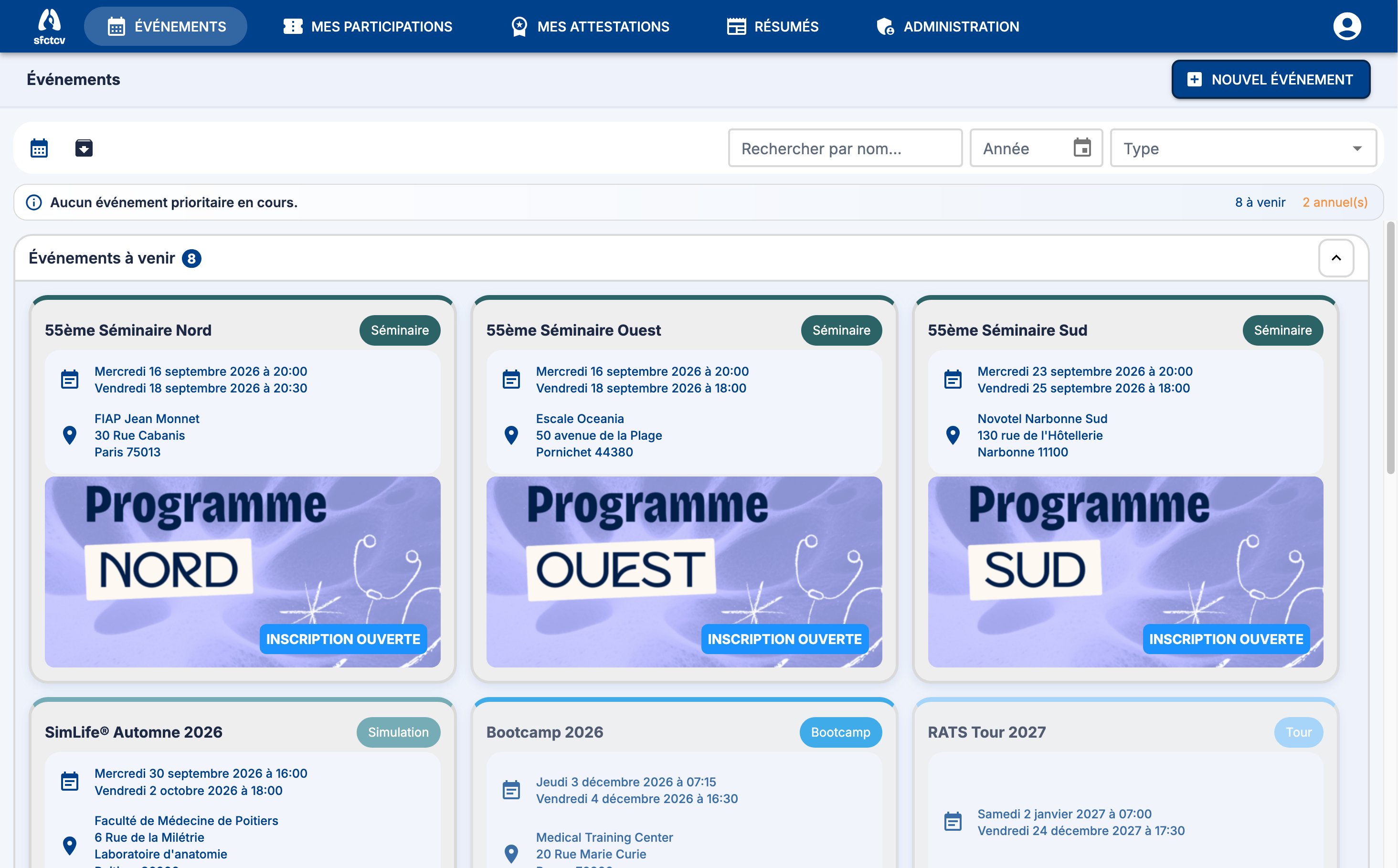Click the location pin for FIAP Jean Monnet

pyautogui.click(x=69, y=435)
